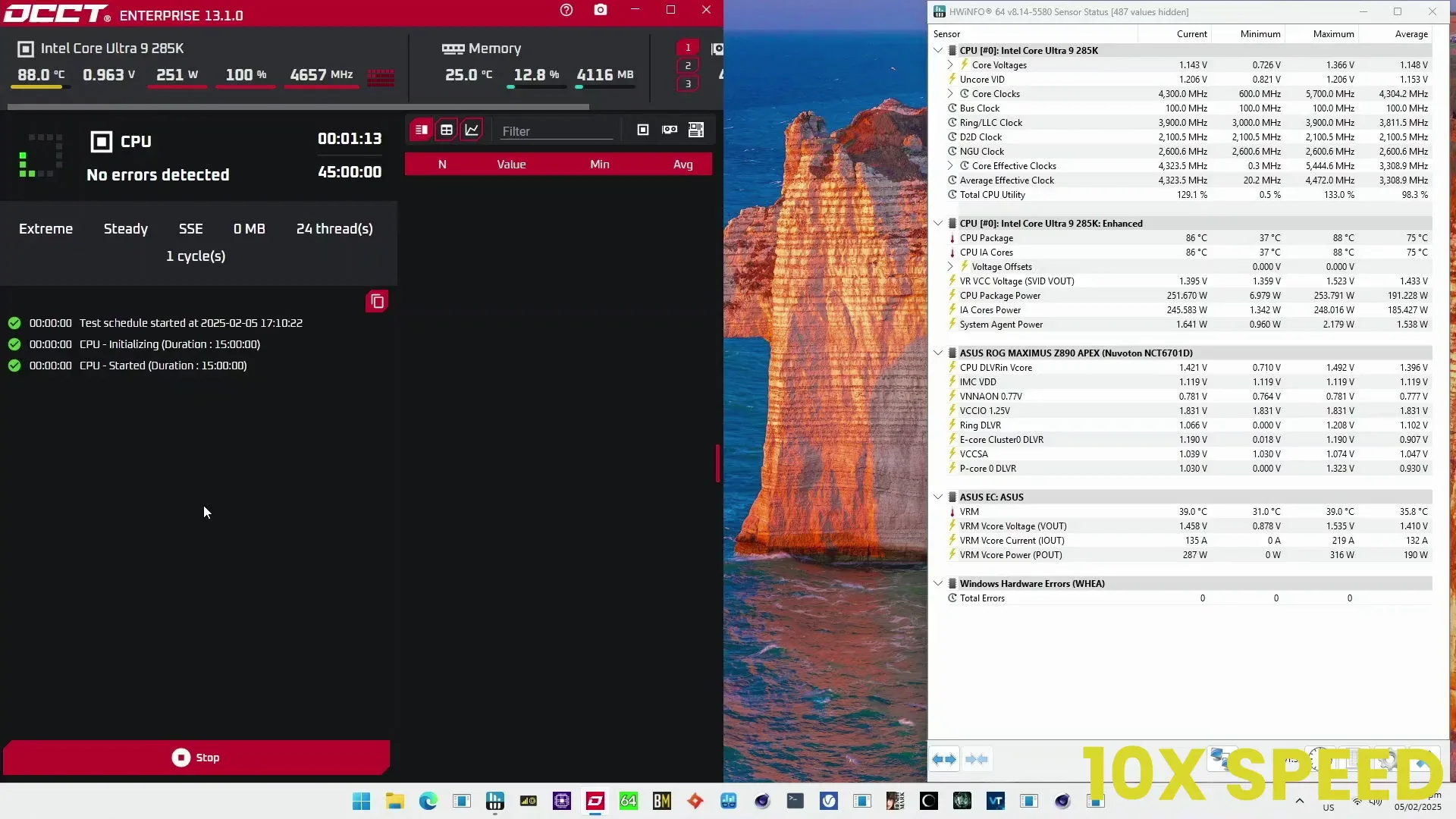Toggle the graph view mode in OCCT monitoring
Screen dimensions: 1456x819
coord(472,130)
